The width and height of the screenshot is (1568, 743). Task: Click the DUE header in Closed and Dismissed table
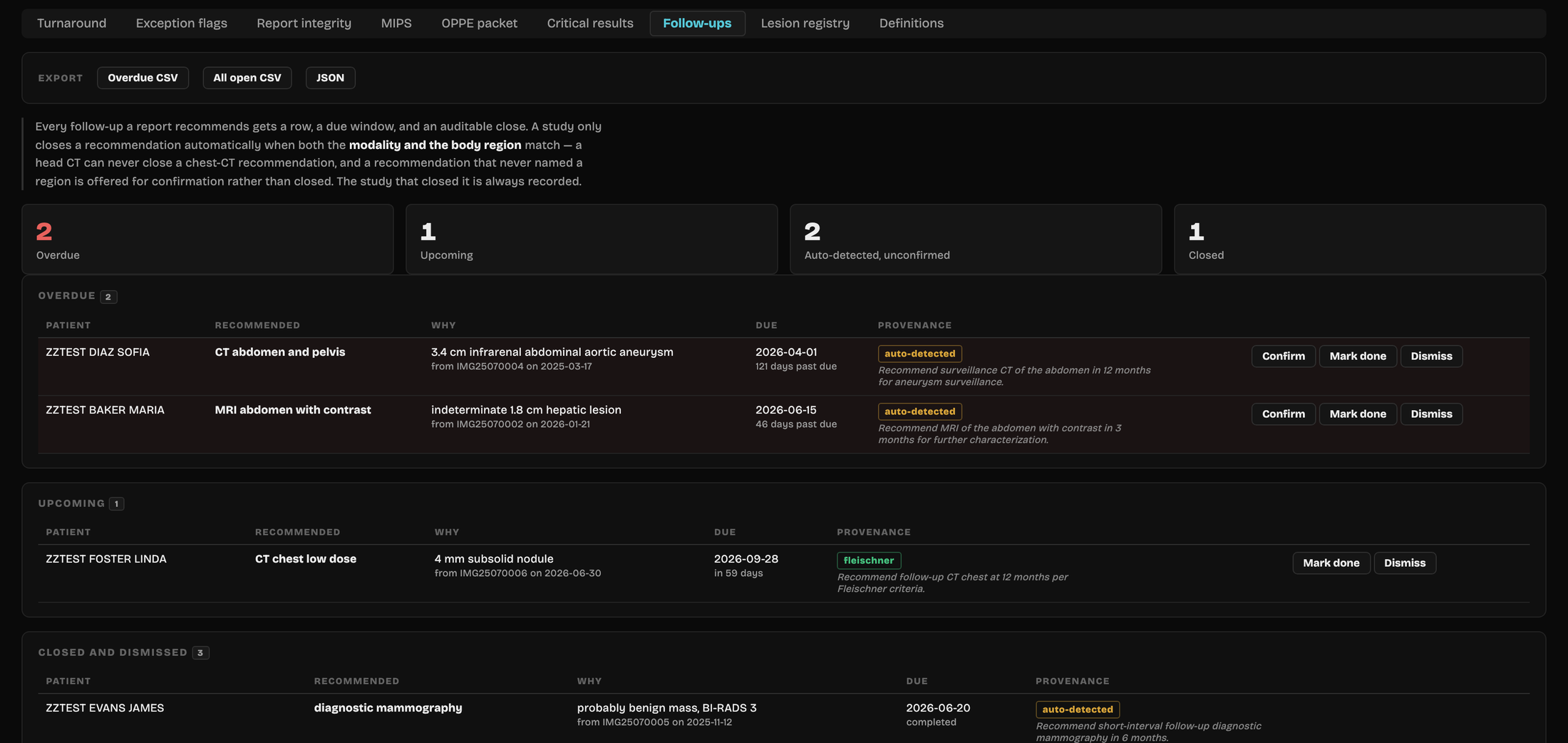click(x=917, y=681)
